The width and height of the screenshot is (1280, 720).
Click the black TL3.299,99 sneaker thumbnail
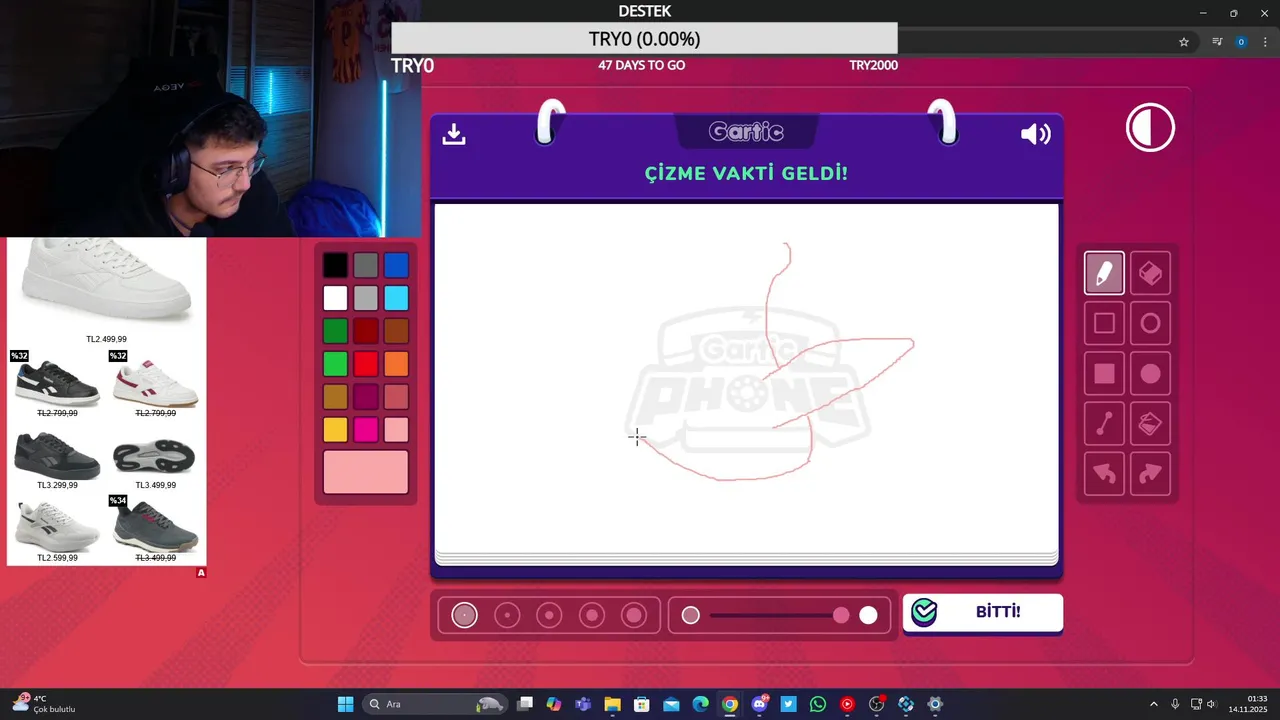click(57, 456)
